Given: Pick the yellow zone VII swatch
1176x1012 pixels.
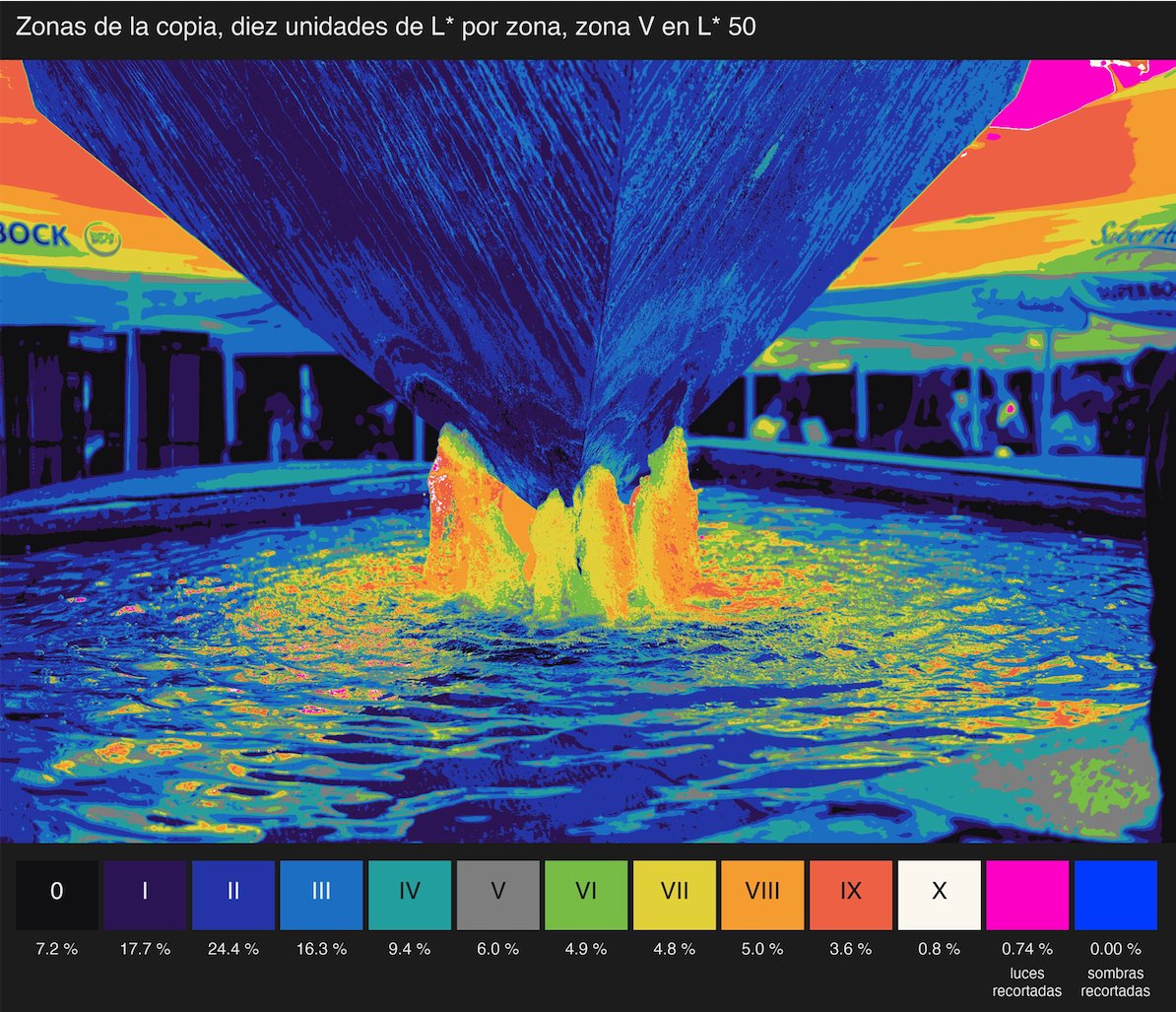Looking at the screenshot, I should 675,895.
